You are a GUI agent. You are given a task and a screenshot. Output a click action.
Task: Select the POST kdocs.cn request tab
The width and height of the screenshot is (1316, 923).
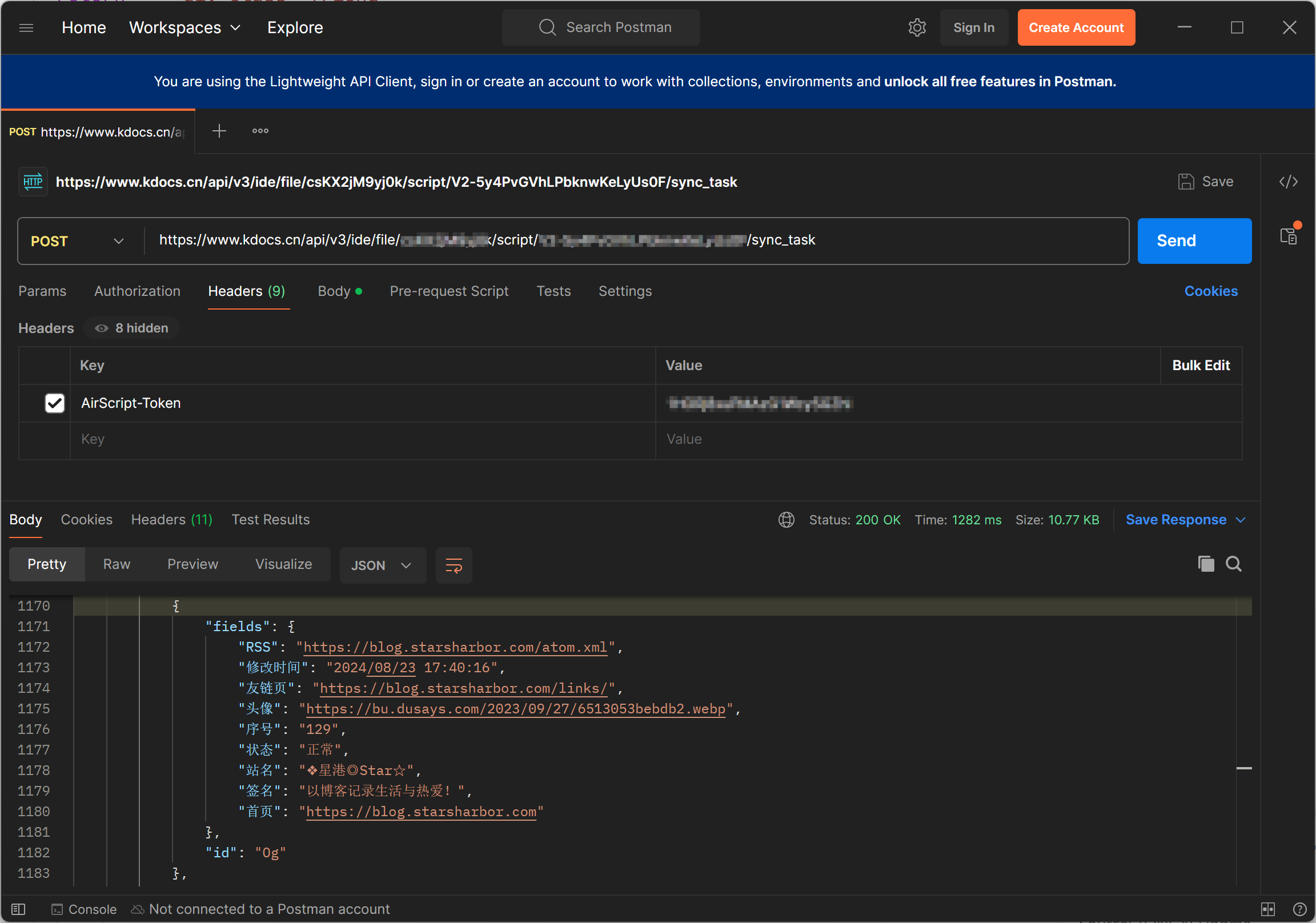coord(98,132)
